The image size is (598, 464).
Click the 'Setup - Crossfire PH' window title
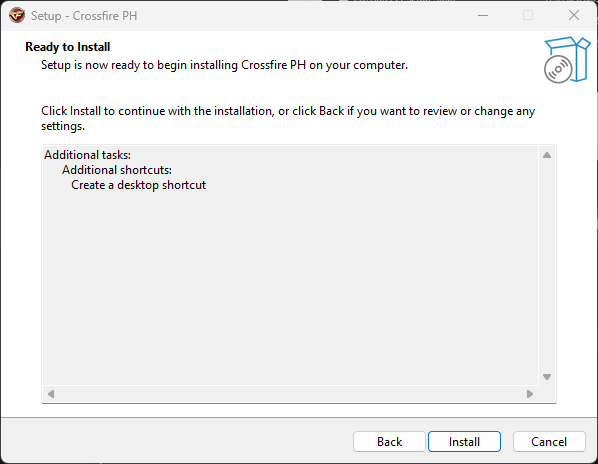coord(84,16)
